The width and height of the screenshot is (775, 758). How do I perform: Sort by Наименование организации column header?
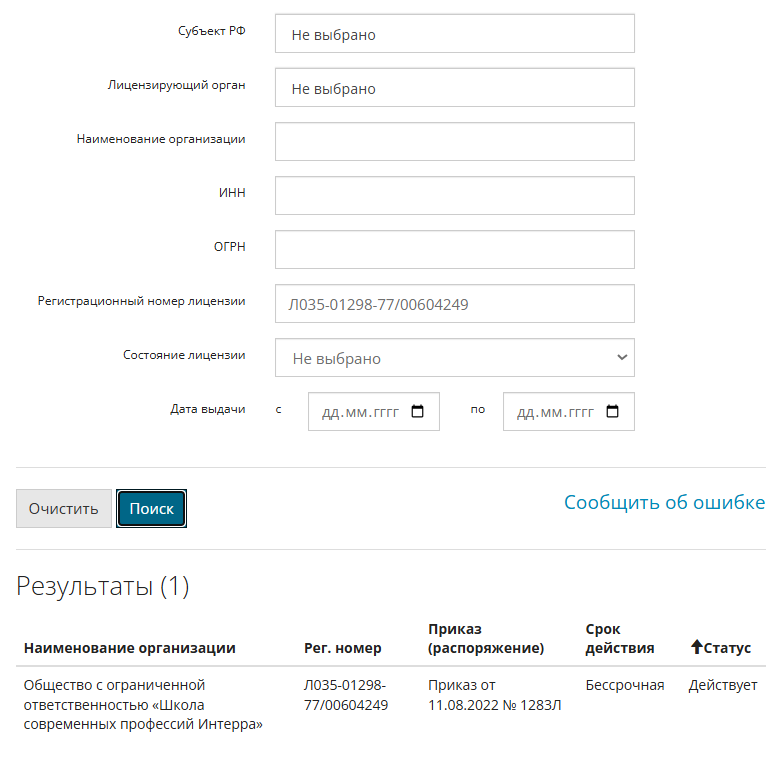pyautogui.click(x=129, y=648)
